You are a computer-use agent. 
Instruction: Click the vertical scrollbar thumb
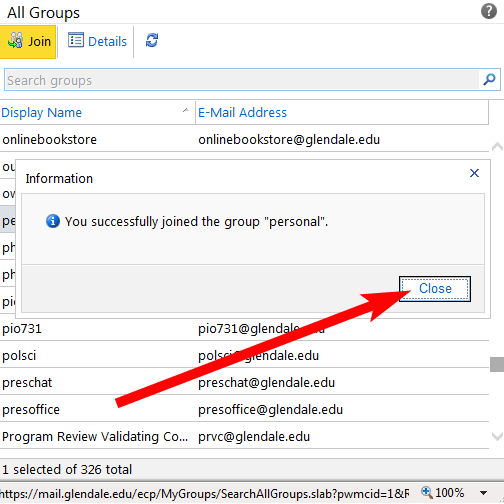pyautogui.click(x=497, y=364)
